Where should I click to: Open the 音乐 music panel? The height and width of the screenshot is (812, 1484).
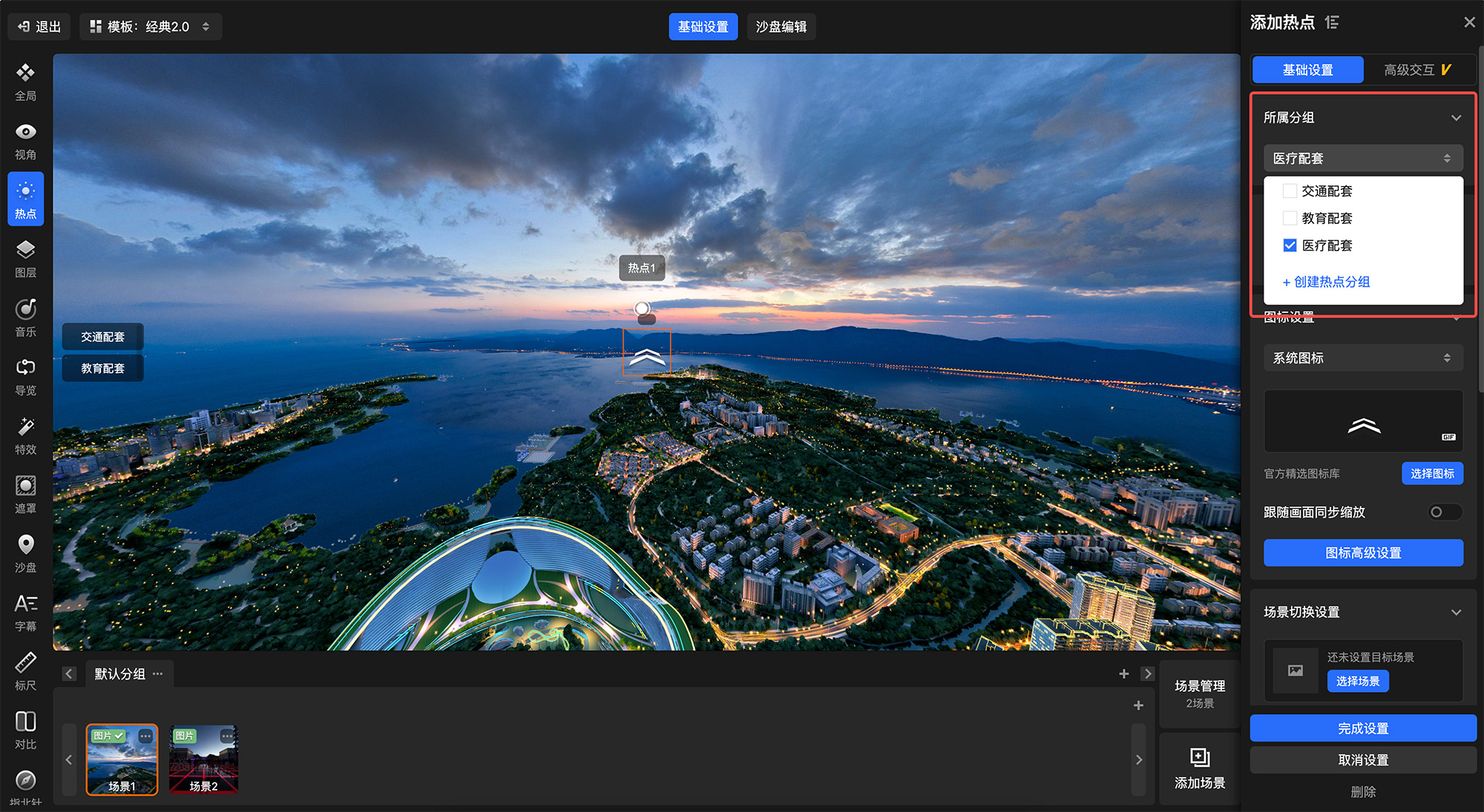point(25,317)
